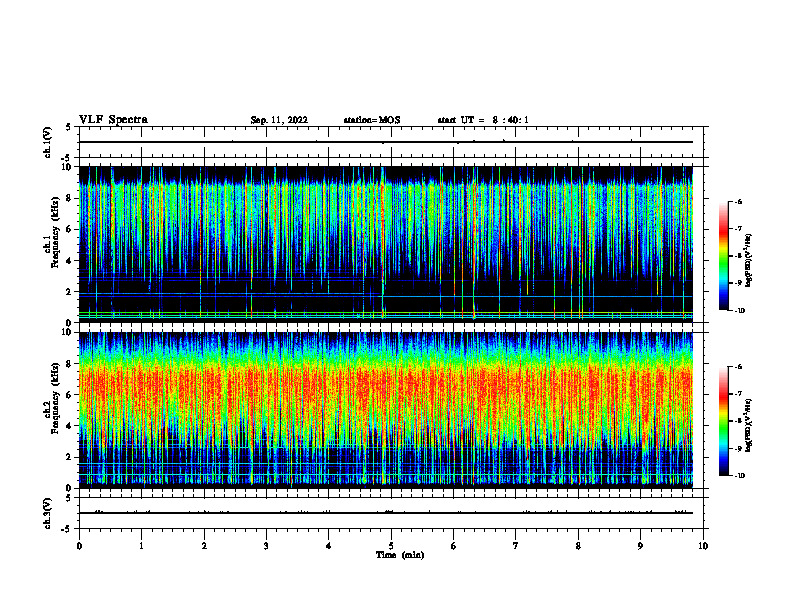Select the ch.1 color bar "log(PSD)" units label

tap(750, 261)
